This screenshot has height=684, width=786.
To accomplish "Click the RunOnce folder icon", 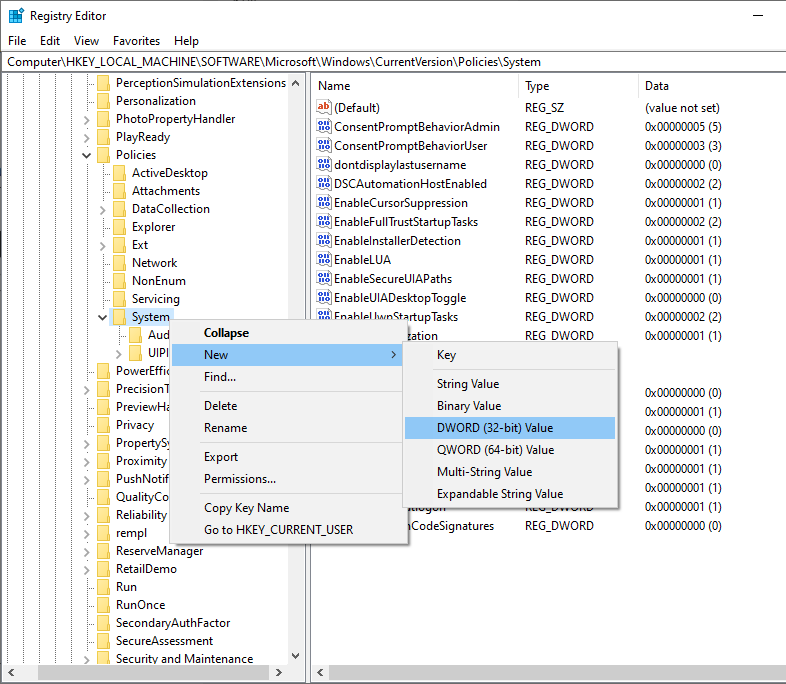I will [103, 605].
